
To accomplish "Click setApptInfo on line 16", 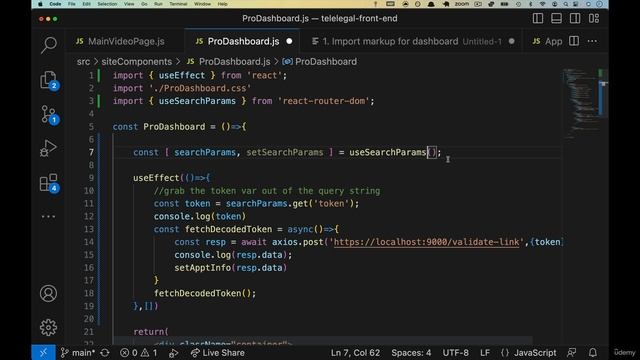I will click(x=202, y=268).
